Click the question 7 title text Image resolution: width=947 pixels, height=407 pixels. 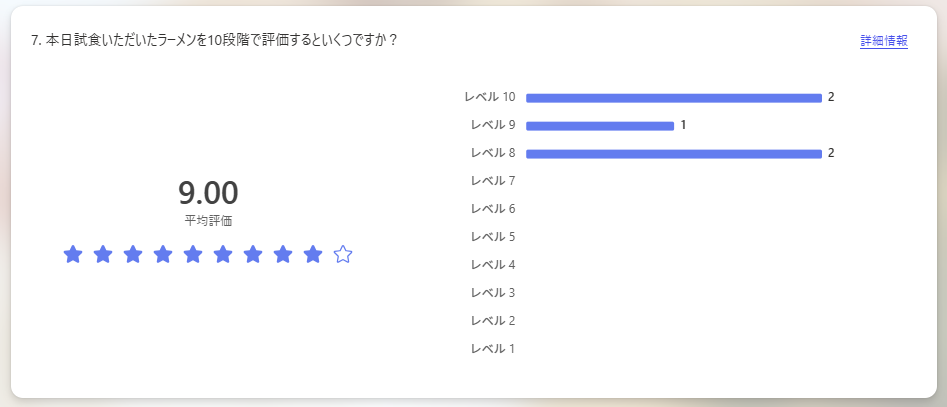coord(214,41)
